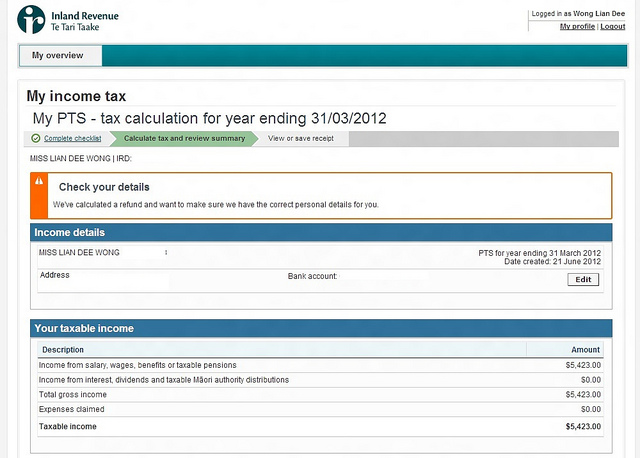Viewport: 640px width, 458px height.
Task: Go to the View or save receipt step
Action: 300,138
